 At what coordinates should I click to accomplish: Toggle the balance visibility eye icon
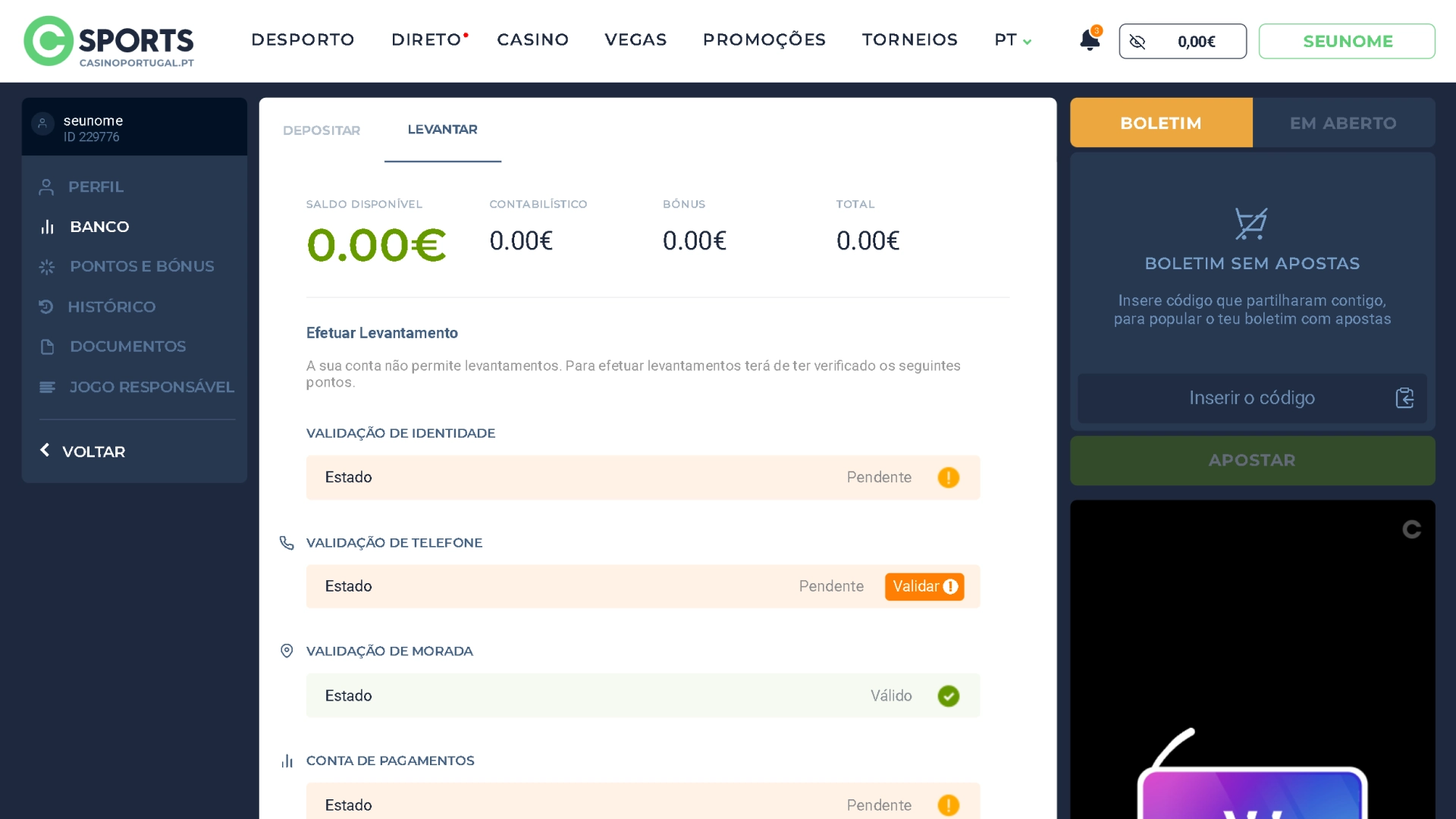[x=1137, y=42]
